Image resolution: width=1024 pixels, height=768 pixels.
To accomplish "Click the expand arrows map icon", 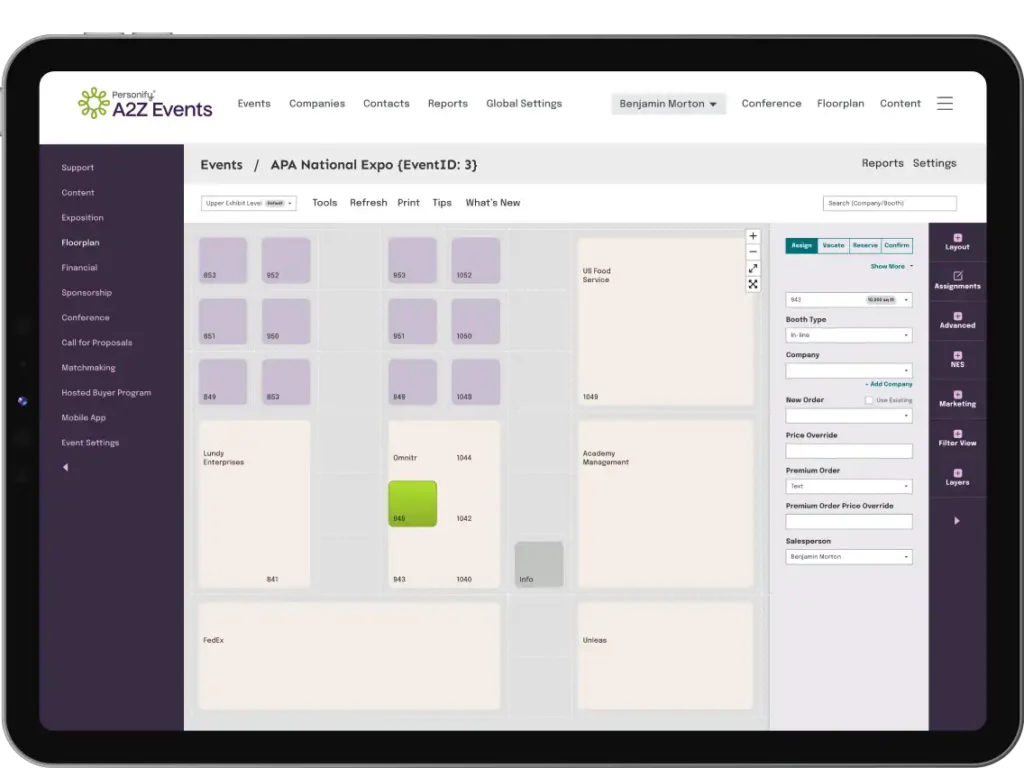I will point(753,269).
